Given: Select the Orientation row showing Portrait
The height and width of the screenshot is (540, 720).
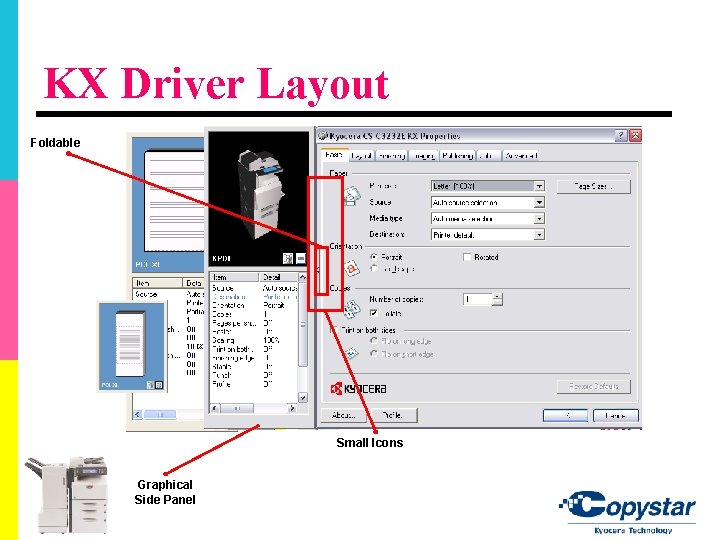Looking at the screenshot, I should (254, 305).
